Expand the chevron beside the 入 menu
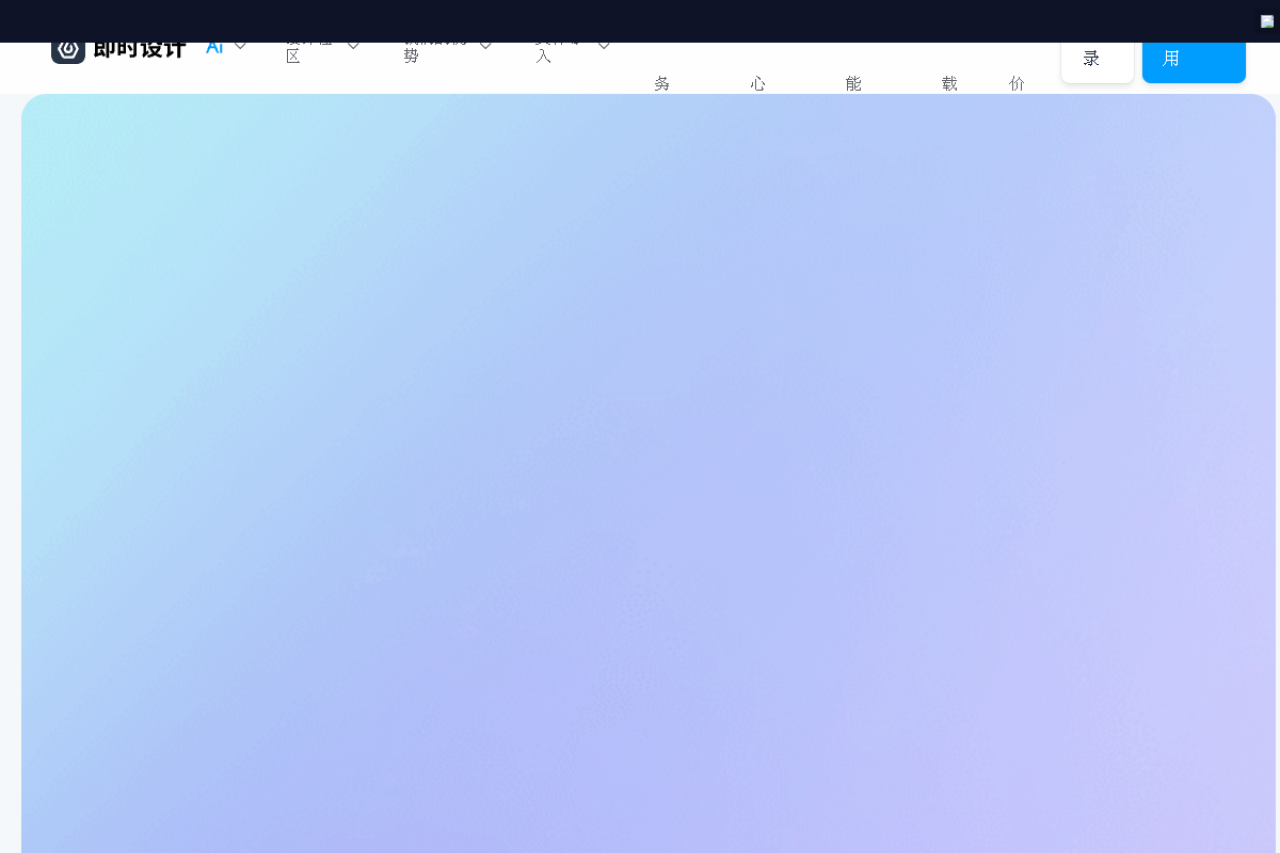The width and height of the screenshot is (1280, 853). click(604, 46)
